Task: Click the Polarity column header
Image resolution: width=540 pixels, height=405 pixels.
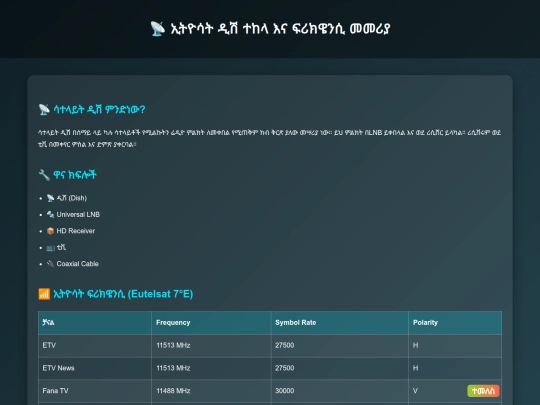Action: point(455,323)
